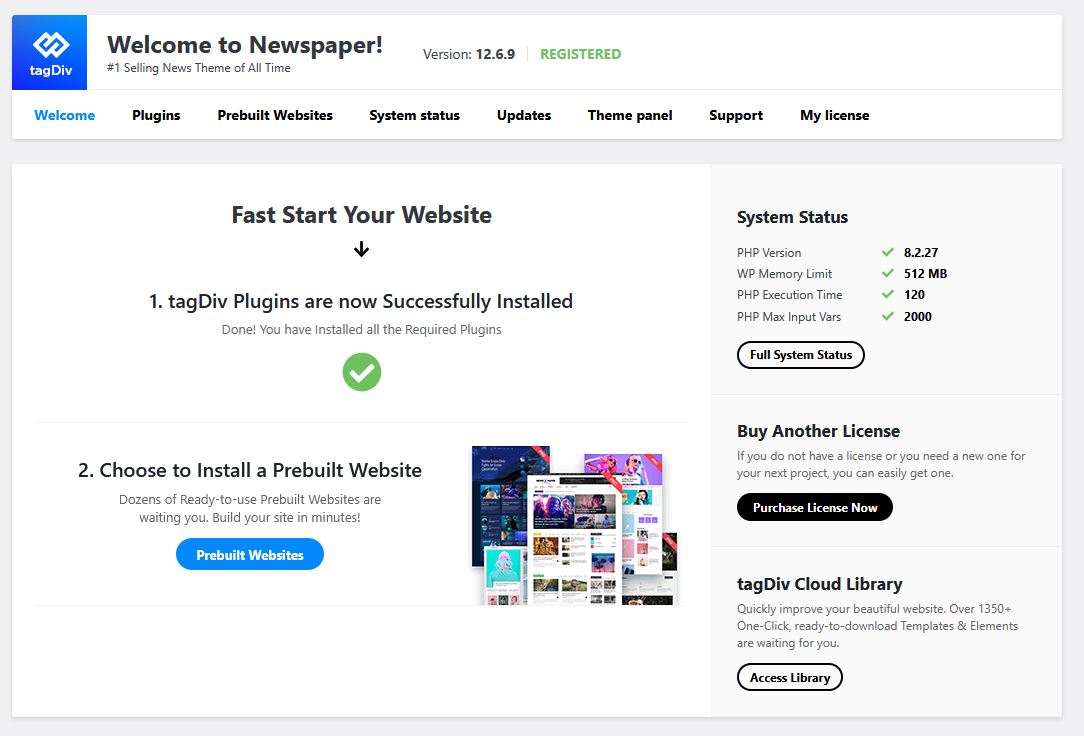Click the WP Memory Limit label
1084x736 pixels.
pyautogui.click(x=784, y=274)
